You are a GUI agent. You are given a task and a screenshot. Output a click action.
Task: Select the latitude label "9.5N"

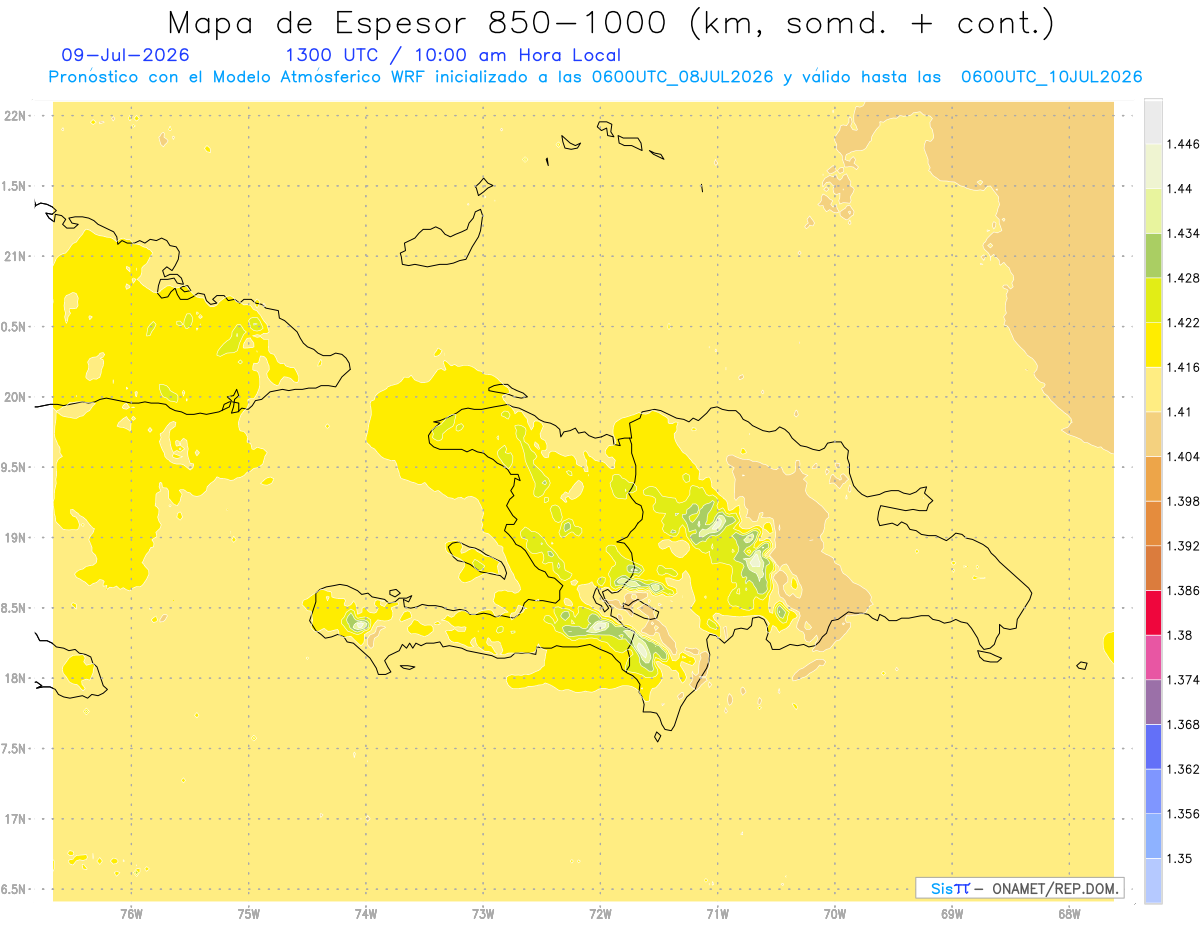(x=15, y=467)
